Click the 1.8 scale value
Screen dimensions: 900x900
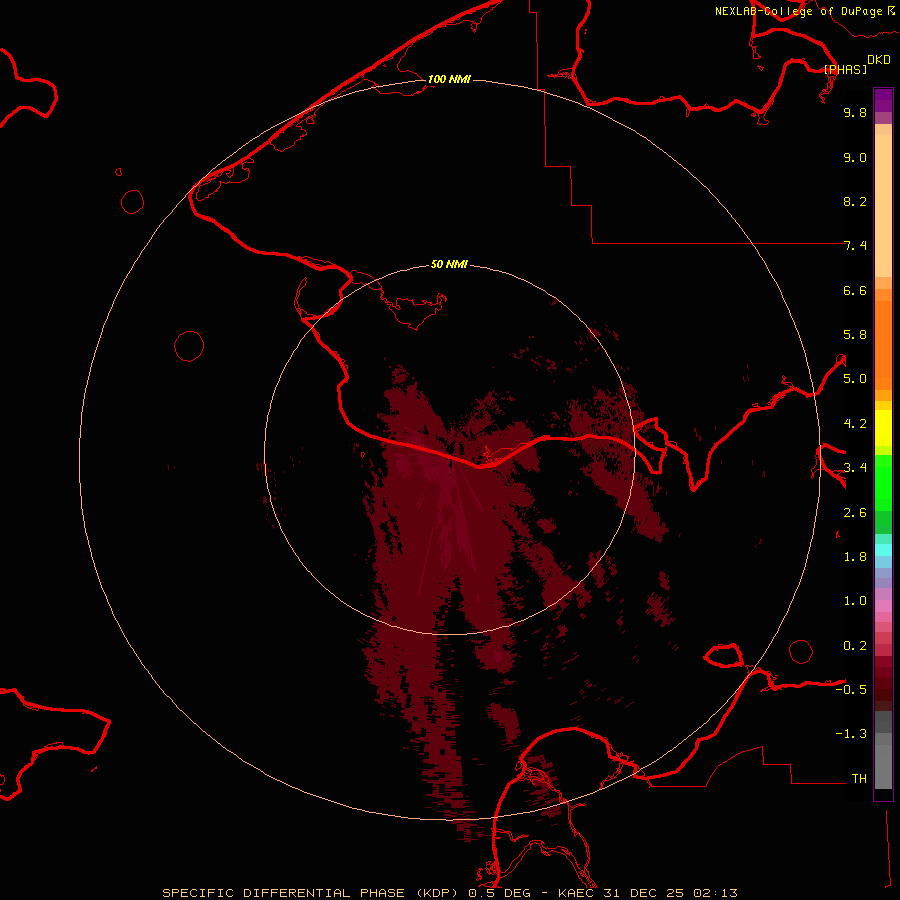[x=855, y=557]
